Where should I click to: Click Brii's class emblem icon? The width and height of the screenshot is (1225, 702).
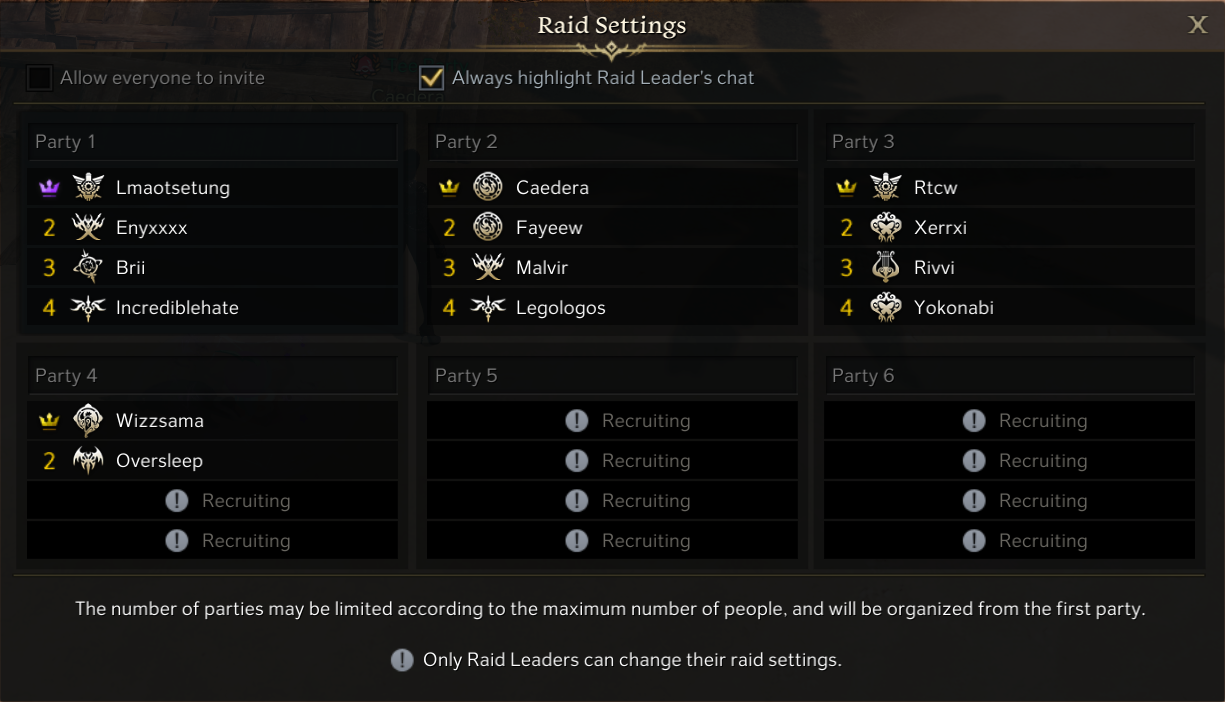tap(88, 268)
